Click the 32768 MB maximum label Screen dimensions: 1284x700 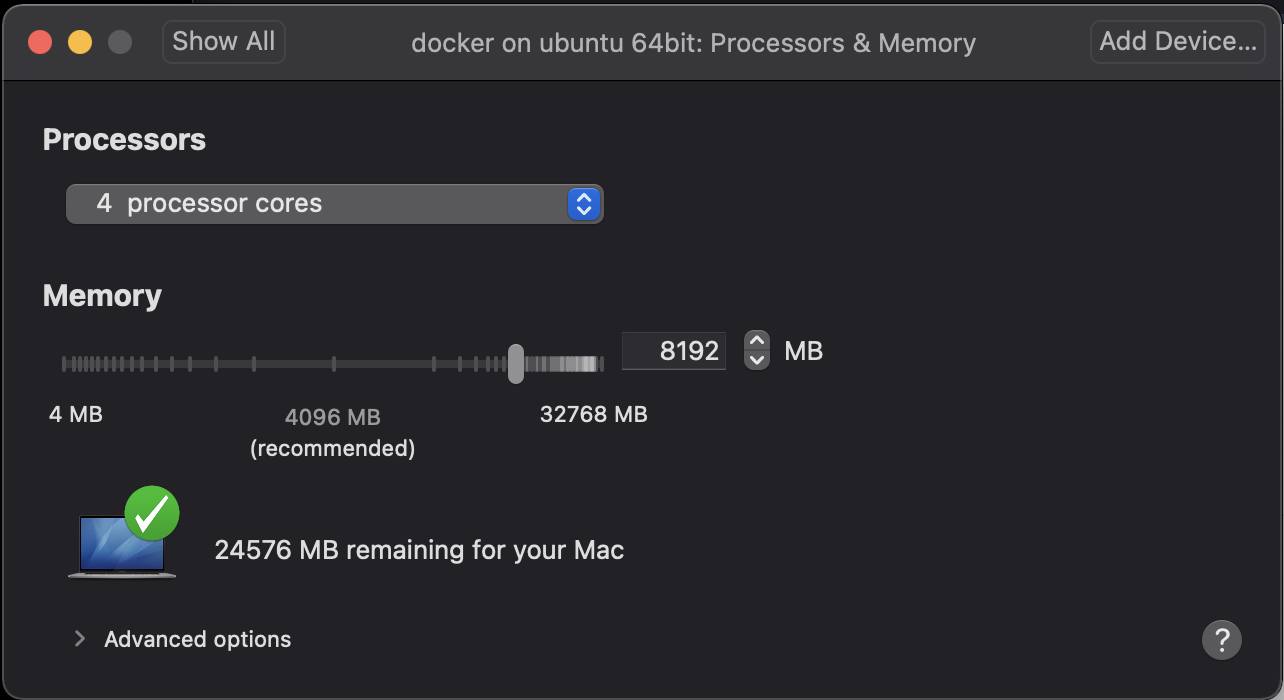point(593,414)
